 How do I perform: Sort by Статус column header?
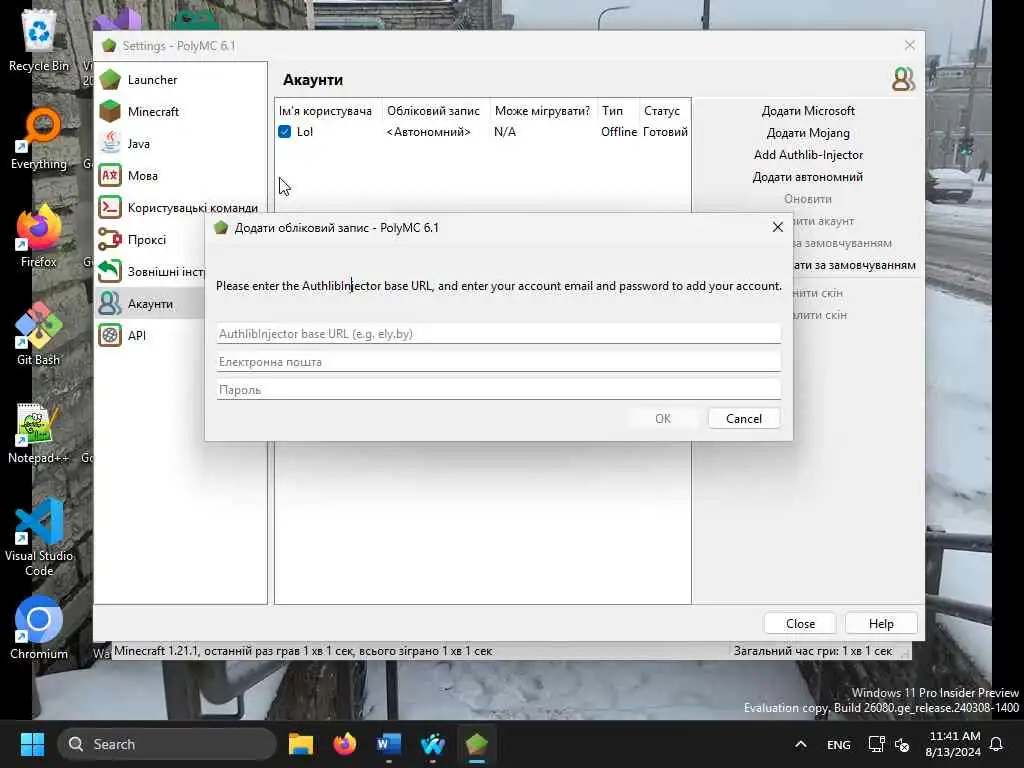(665, 111)
